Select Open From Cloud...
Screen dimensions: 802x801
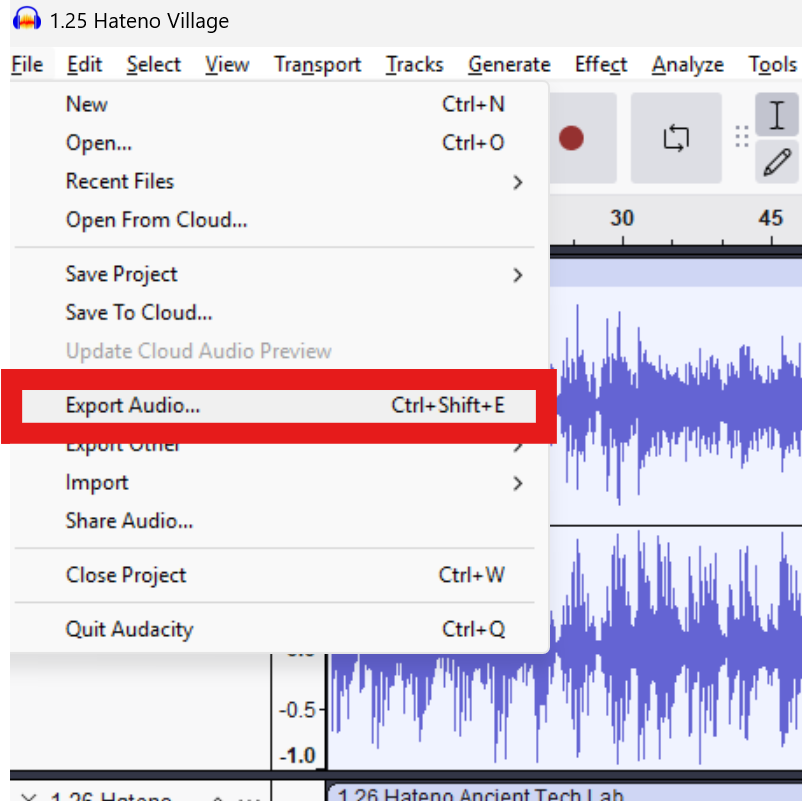(x=279, y=220)
